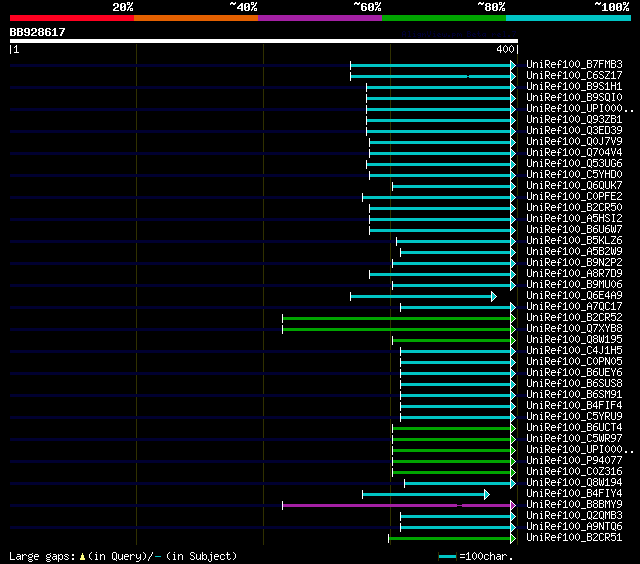The width and height of the screenshot is (640, 564).
Task: Open hit UniRef100_C6SZ17
Action: click(x=574, y=75)
